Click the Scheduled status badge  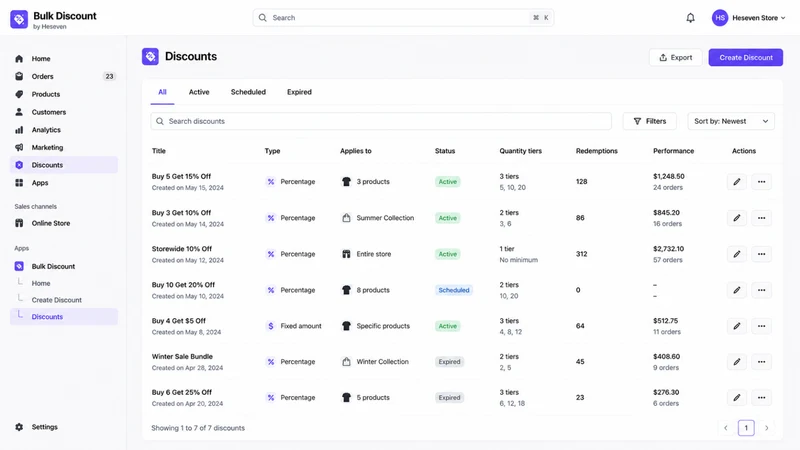point(454,290)
